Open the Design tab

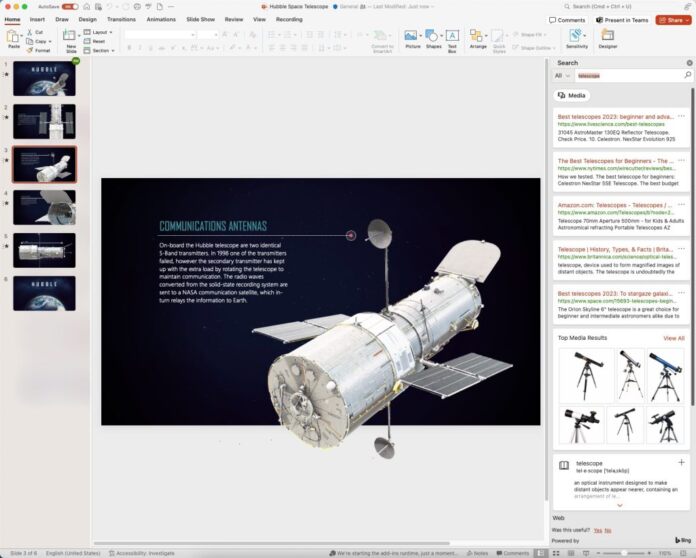point(87,20)
